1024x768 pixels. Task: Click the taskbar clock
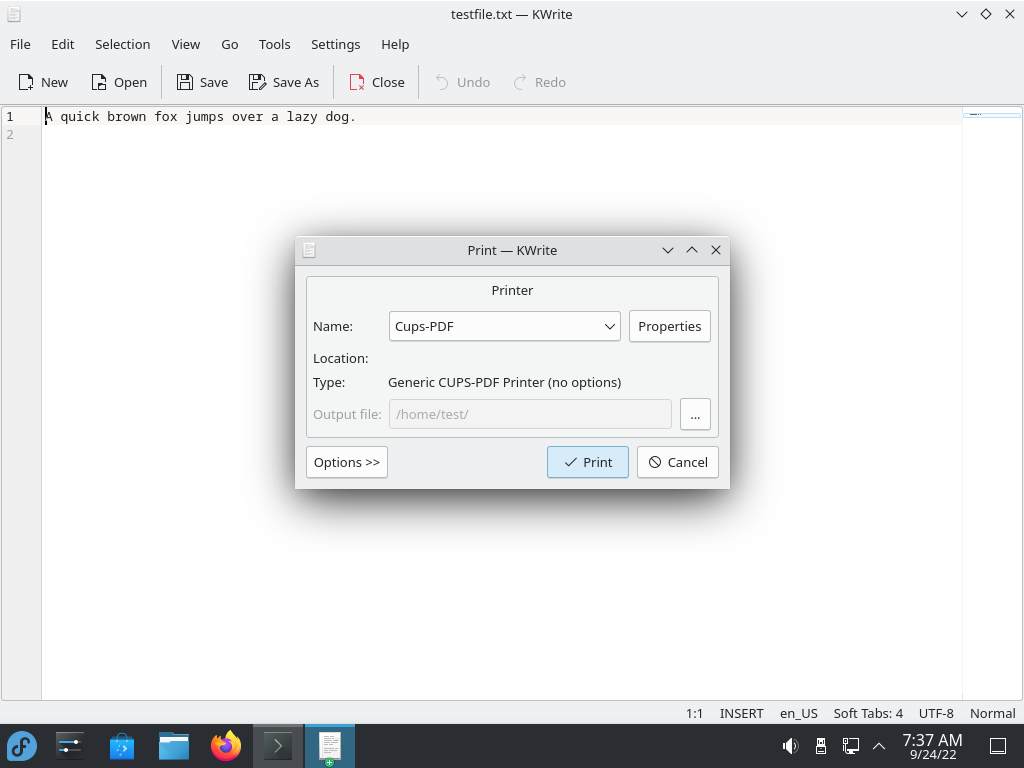point(933,746)
